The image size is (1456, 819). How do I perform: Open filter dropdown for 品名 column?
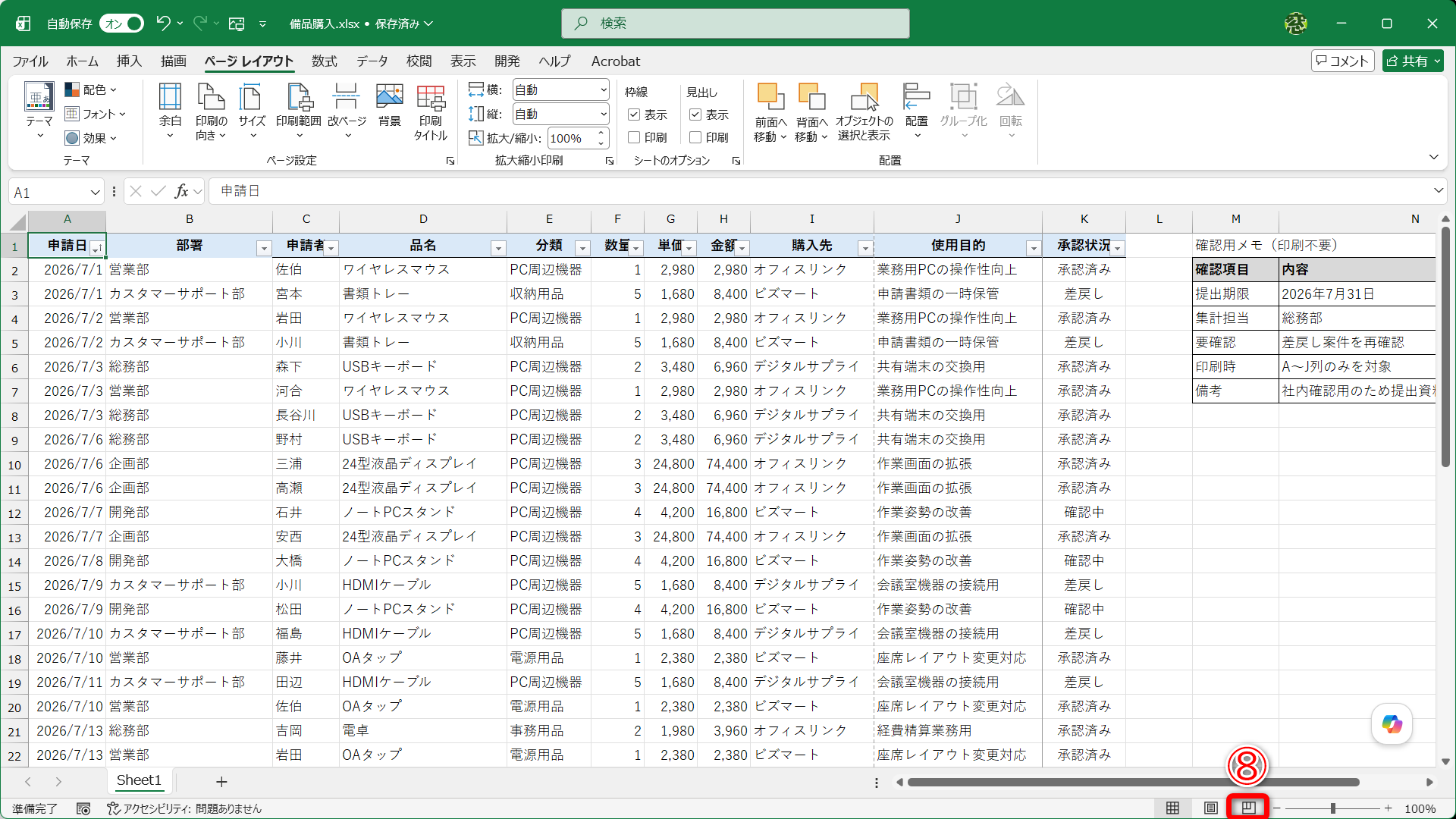pyautogui.click(x=498, y=248)
